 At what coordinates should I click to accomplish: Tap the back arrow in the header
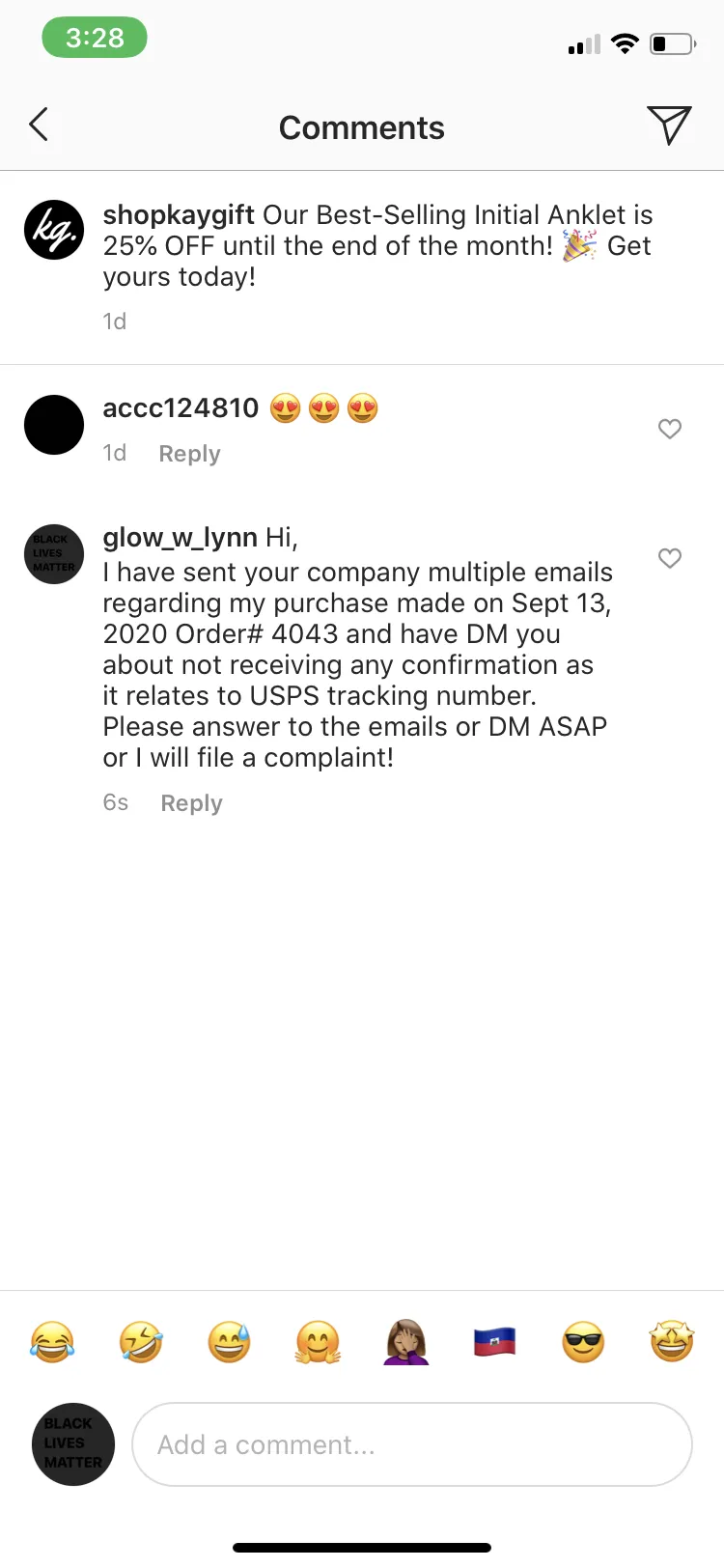coord(39,125)
